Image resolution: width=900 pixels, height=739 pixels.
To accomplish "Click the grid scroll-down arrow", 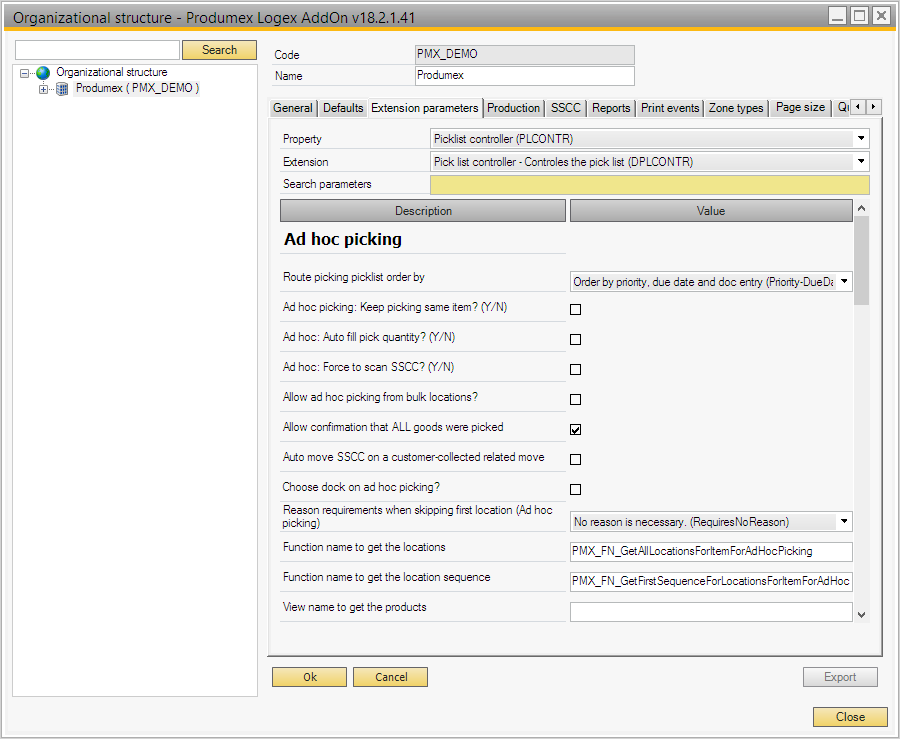I will coord(861,615).
